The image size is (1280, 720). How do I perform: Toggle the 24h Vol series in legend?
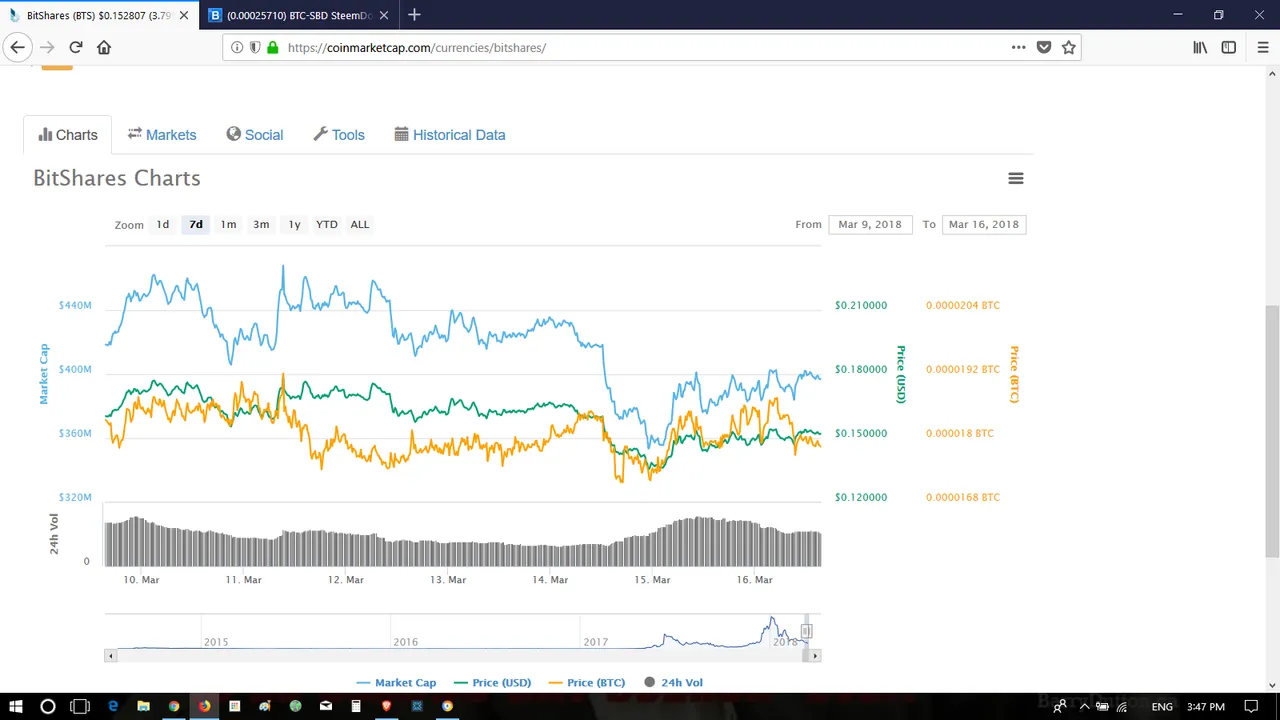[673, 682]
